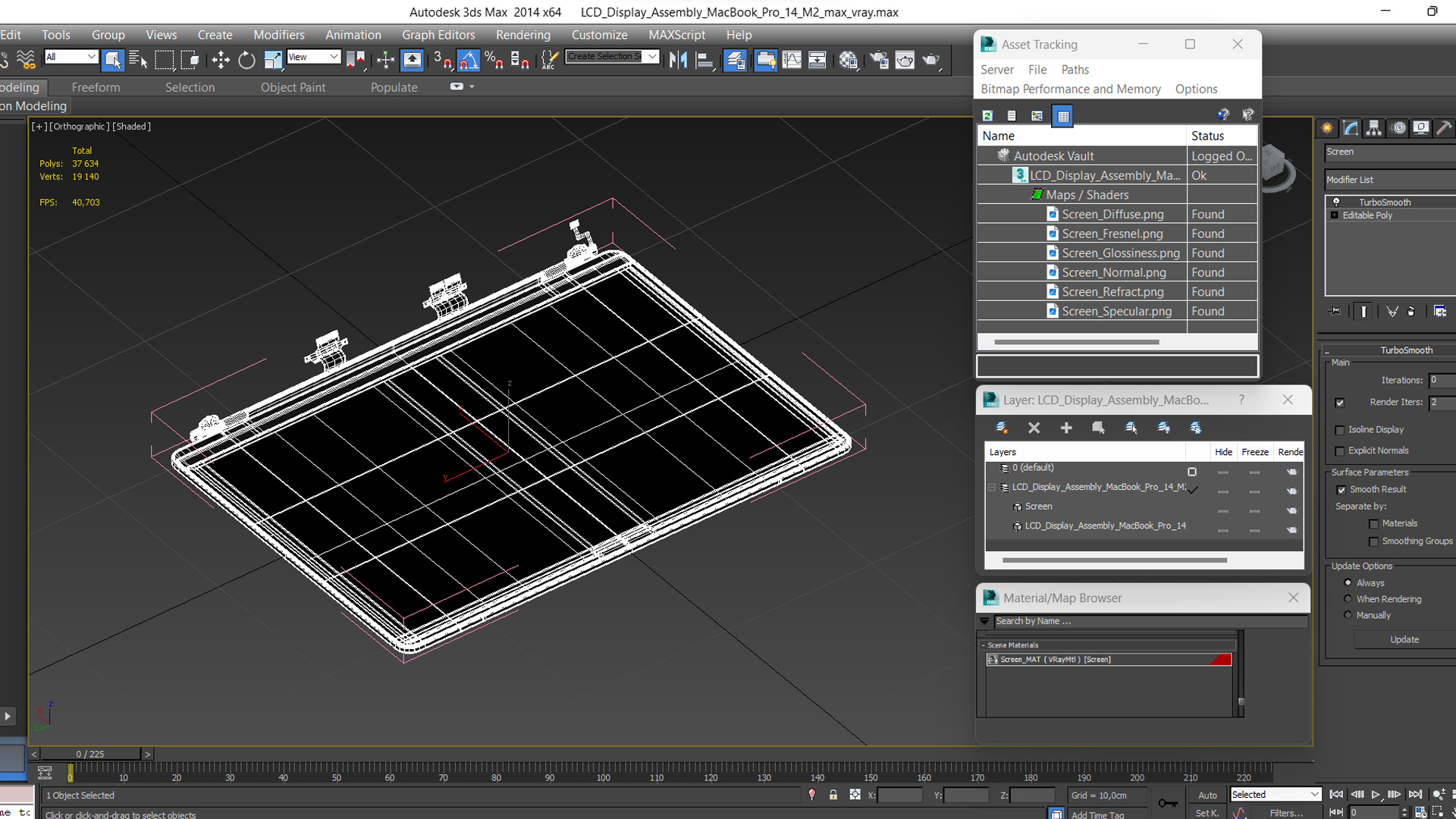Click the TurboSmooth Update button
Image resolution: width=1456 pixels, height=819 pixels.
click(x=1404, y=639)
